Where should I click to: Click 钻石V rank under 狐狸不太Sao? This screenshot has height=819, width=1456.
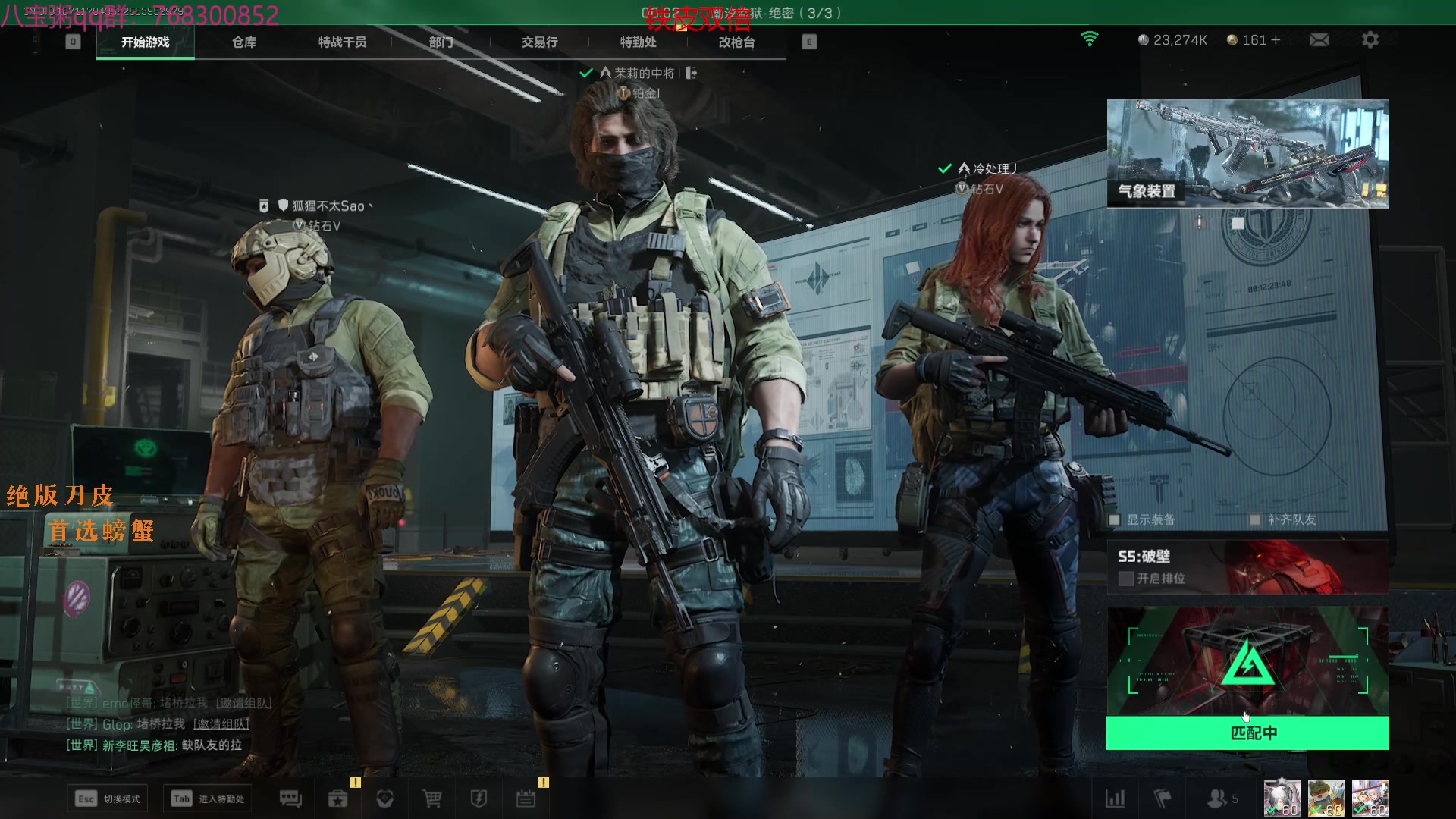325,226
